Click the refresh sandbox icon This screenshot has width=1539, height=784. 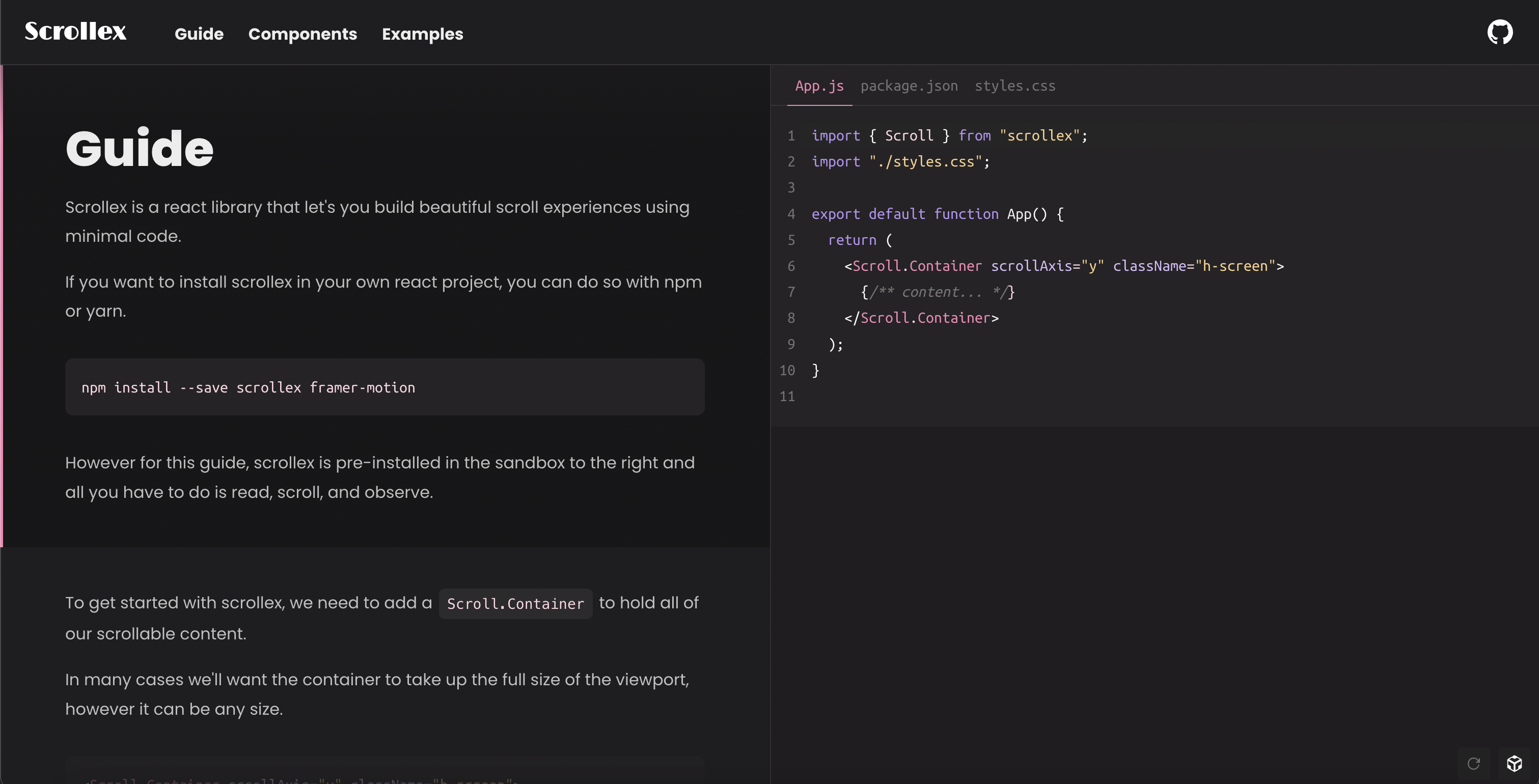click(x=1473, y=763)
